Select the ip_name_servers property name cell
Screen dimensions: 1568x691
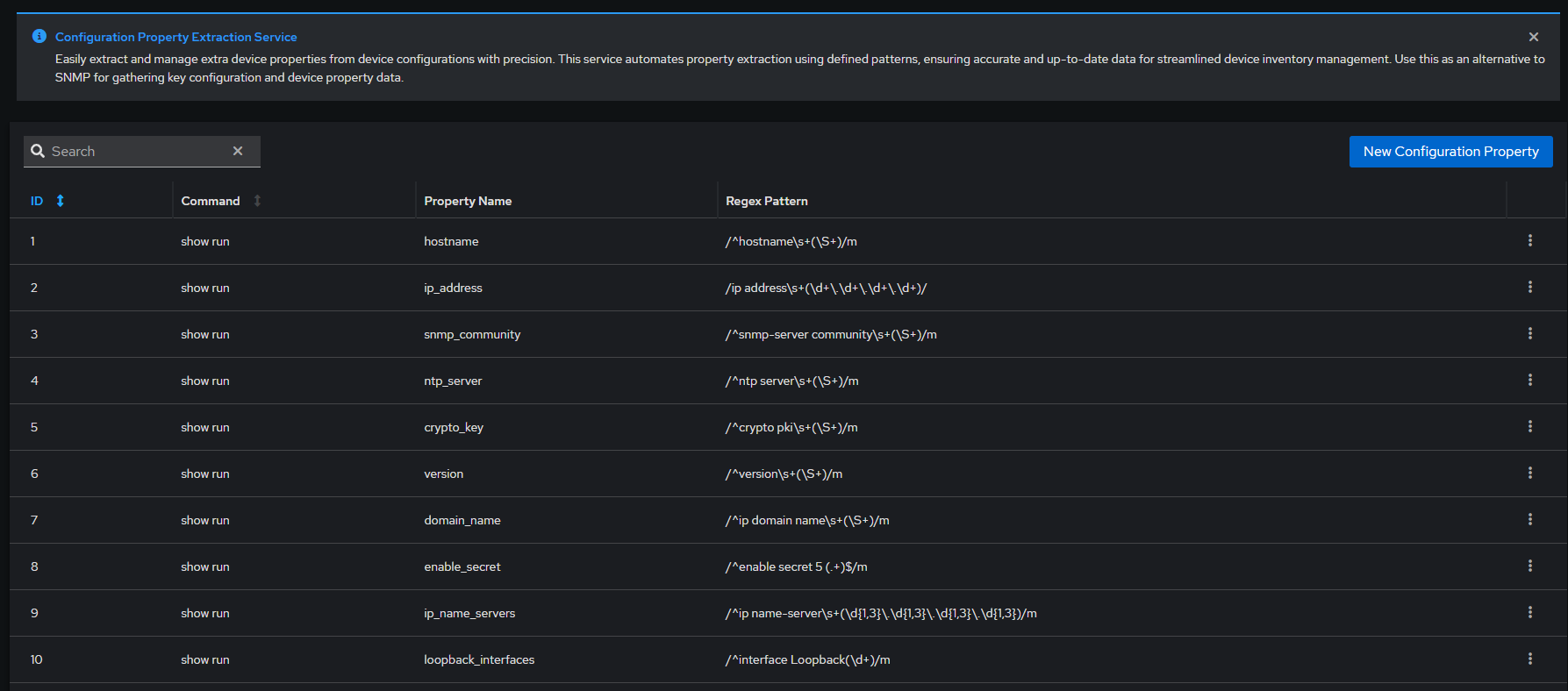point(469,613)
